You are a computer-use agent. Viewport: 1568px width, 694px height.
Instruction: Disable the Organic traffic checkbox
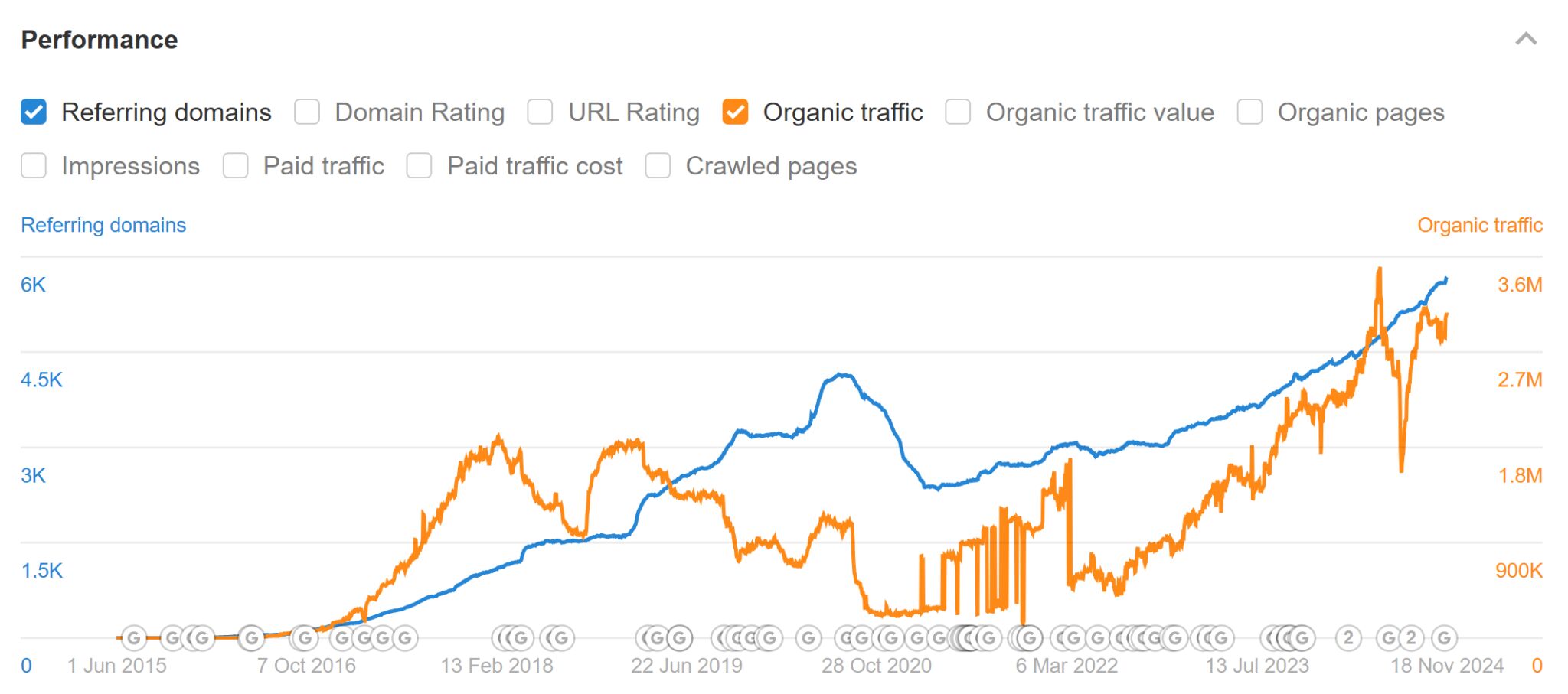click(x=737, y=112)
